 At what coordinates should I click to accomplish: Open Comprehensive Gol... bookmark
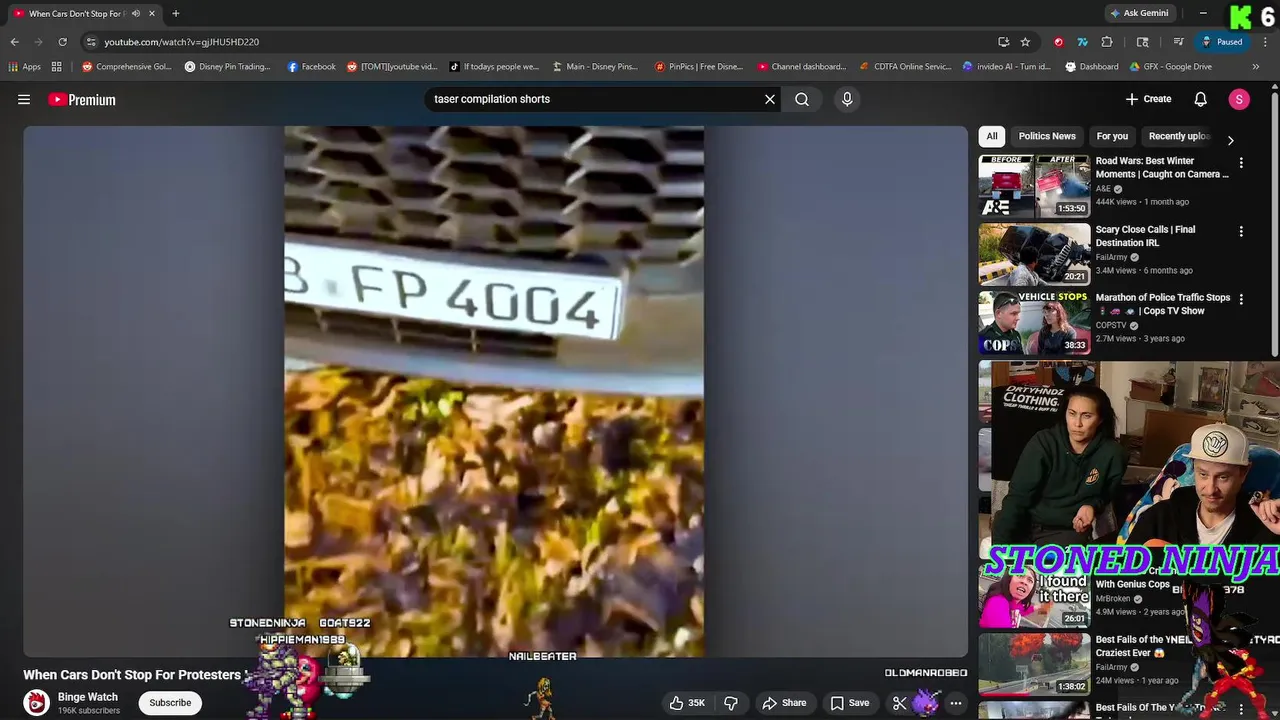tap(126, 67)
